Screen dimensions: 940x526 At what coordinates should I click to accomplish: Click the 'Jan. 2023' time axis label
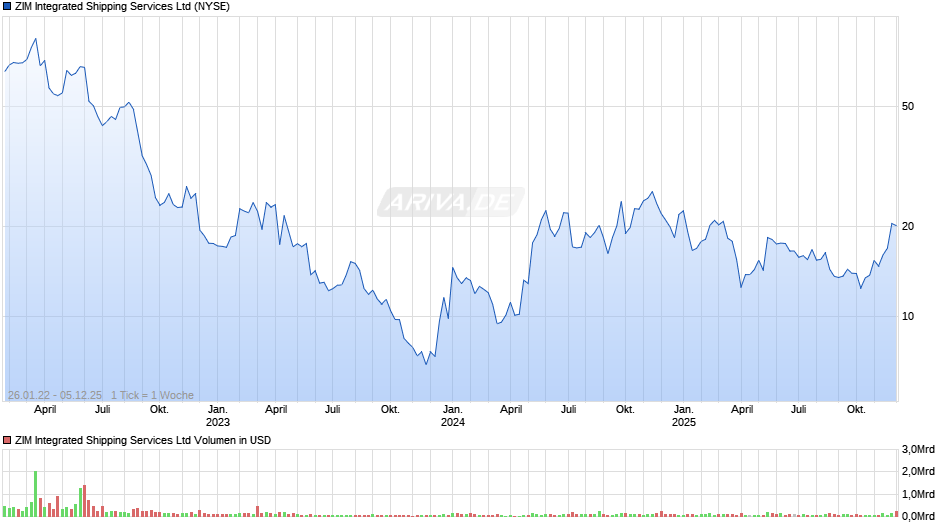(x=218, y=416)
